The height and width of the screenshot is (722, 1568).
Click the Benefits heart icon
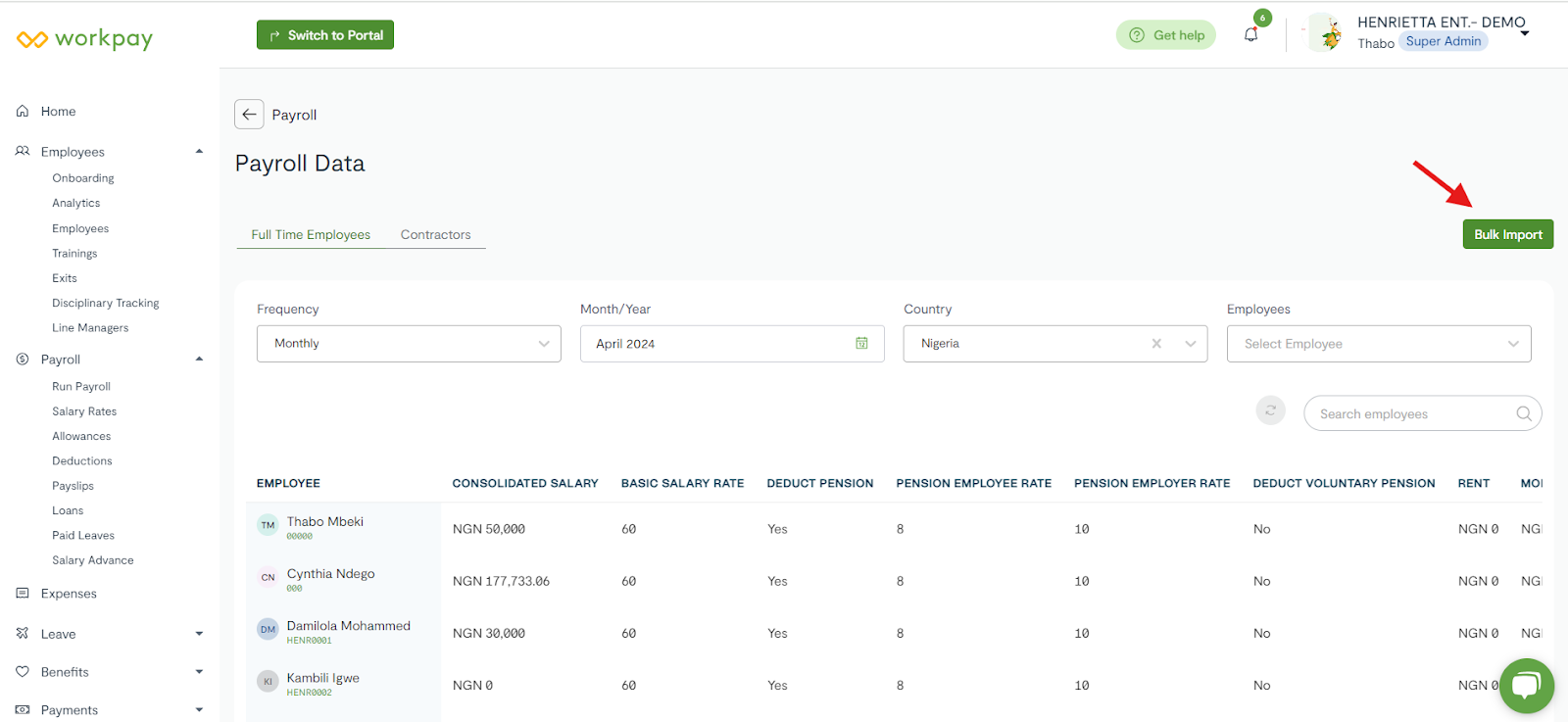click(x=23, y=672)
